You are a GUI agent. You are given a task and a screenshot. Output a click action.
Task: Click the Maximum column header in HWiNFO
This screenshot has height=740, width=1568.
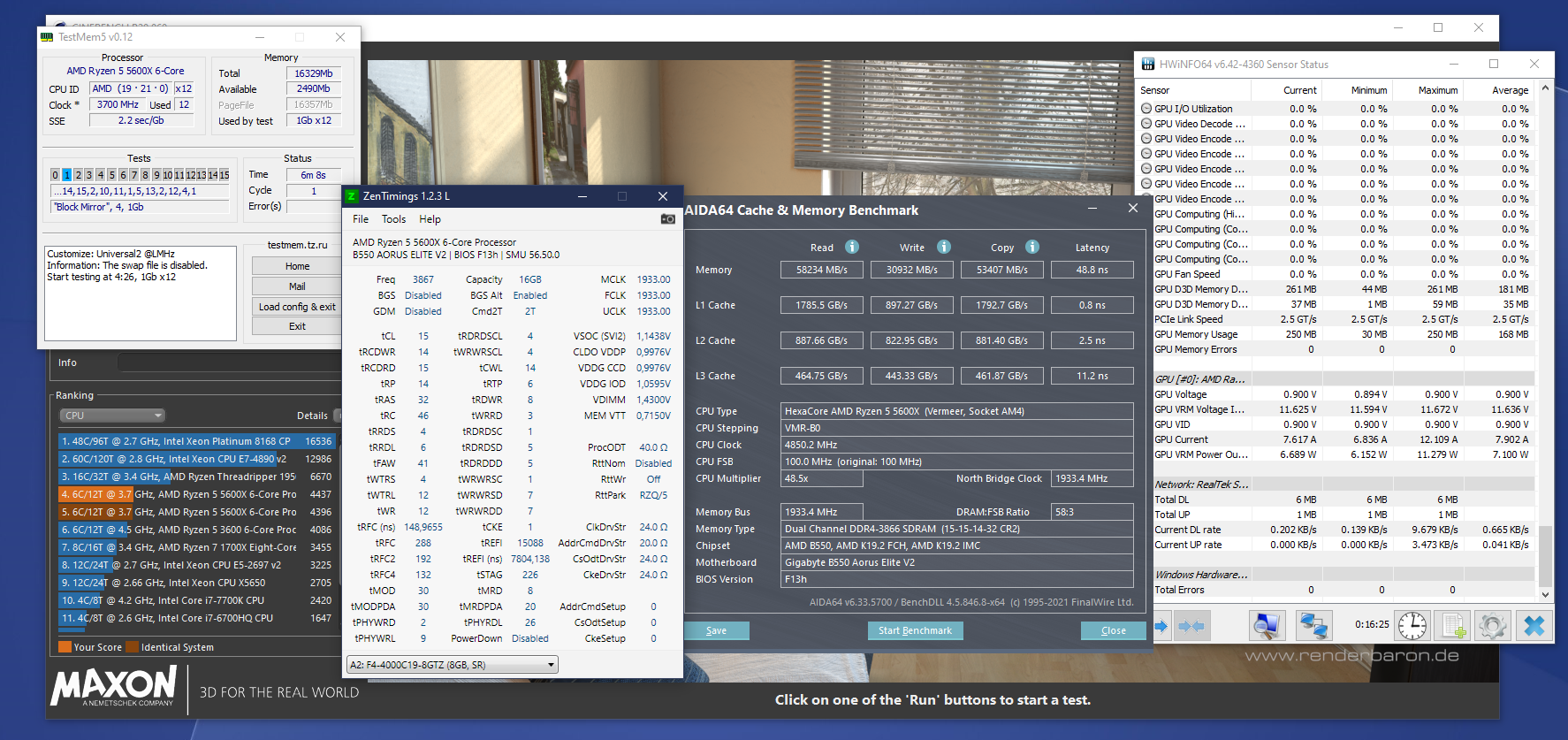tap(1427, 90)
